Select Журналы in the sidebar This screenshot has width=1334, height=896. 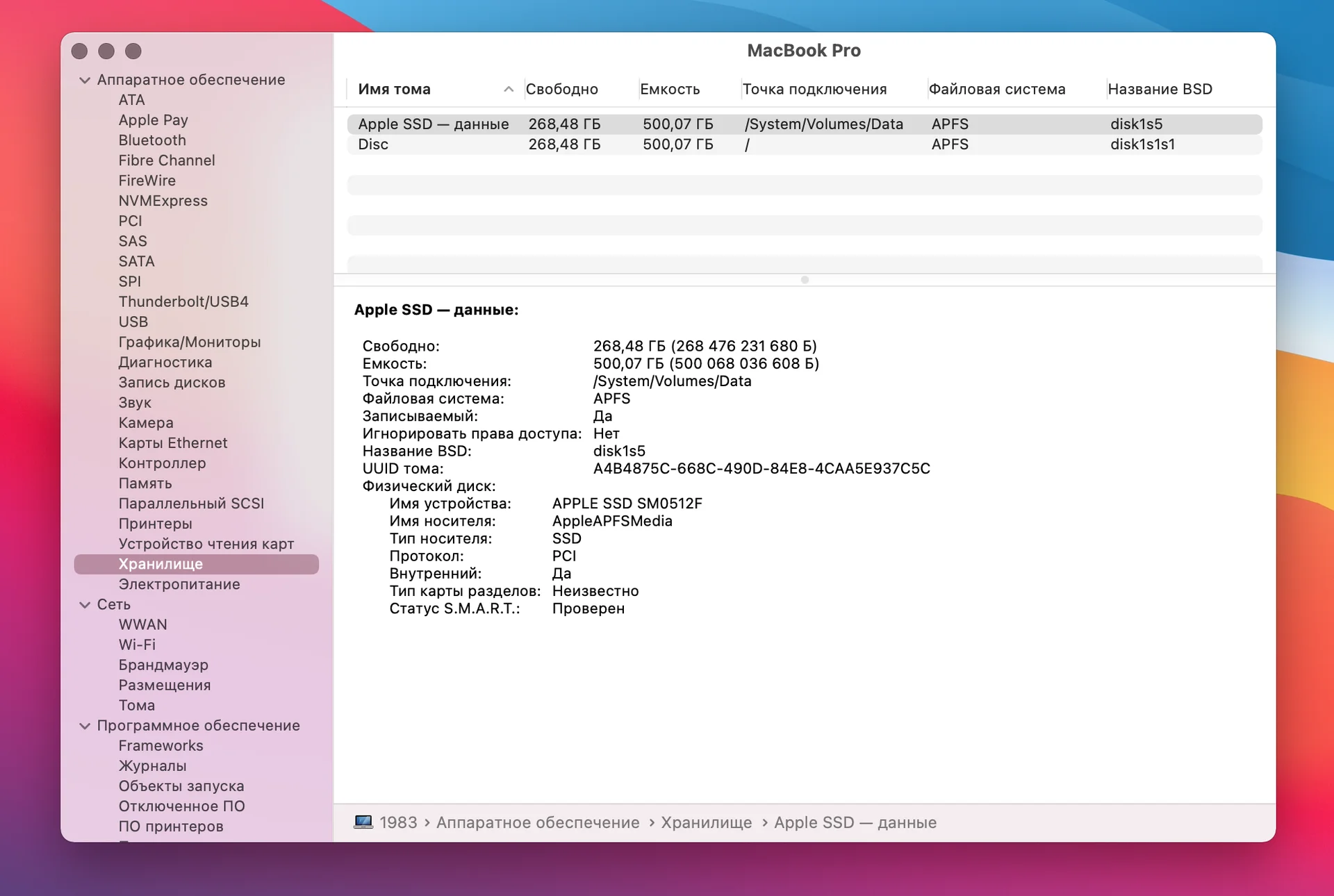click(152, 765)
